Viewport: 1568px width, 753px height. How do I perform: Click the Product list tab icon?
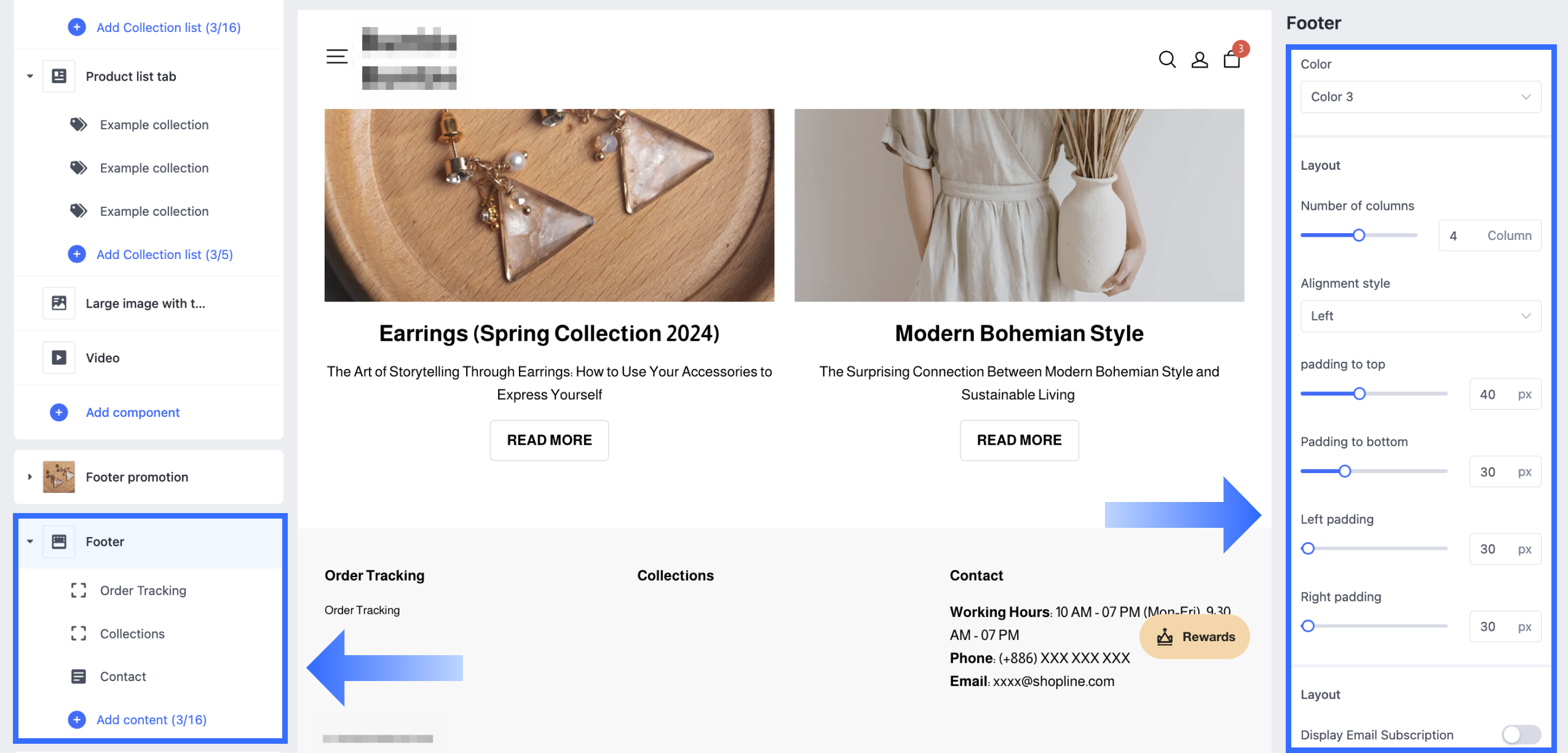pyautogui.click(x=59, y=76)
